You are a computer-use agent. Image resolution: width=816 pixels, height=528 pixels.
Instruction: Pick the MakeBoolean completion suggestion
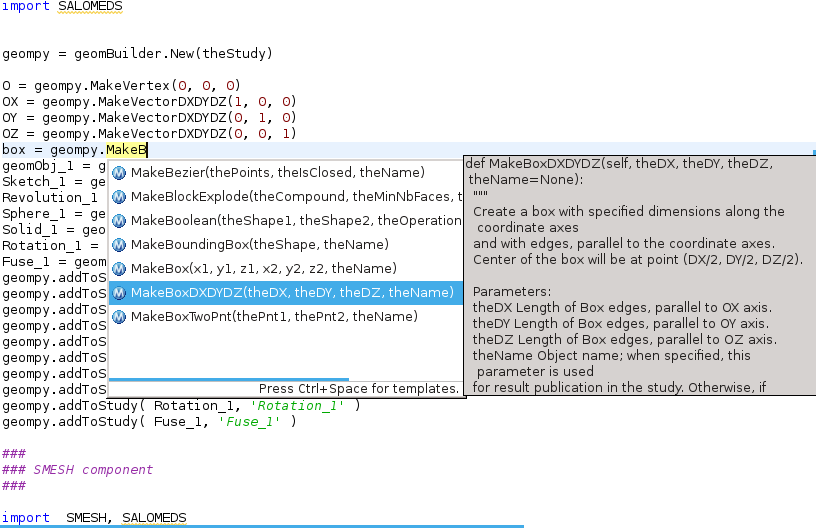pos(286,221)
